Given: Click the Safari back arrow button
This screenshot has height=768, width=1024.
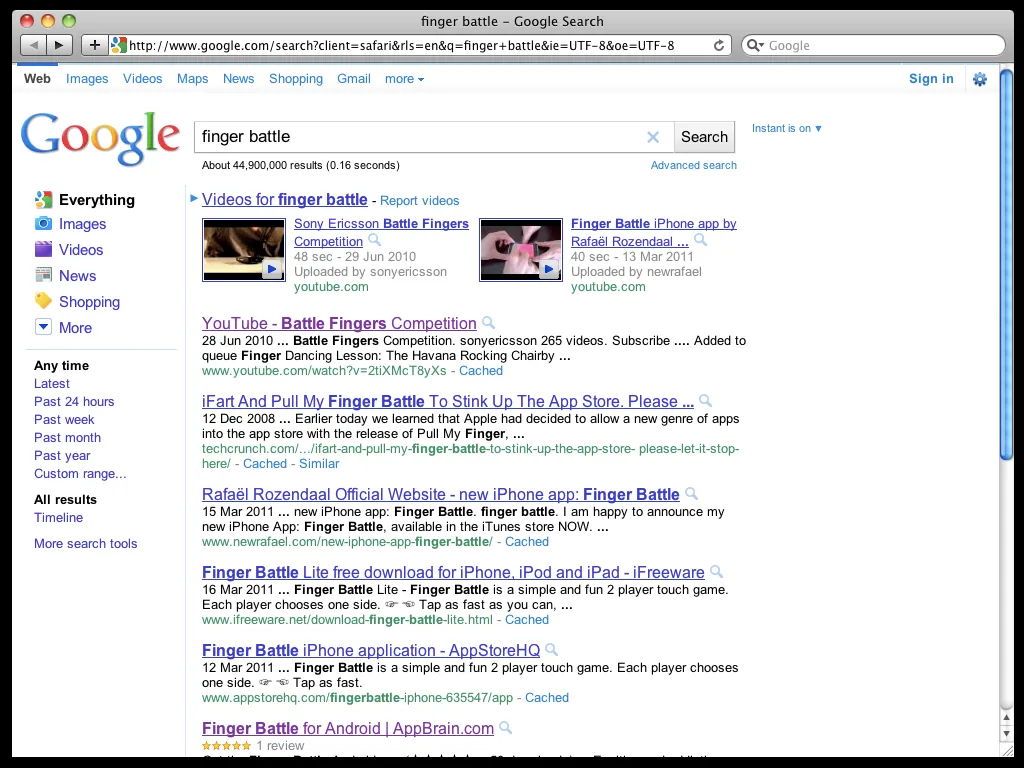Looking at the screenshot, I should point(34,45).
